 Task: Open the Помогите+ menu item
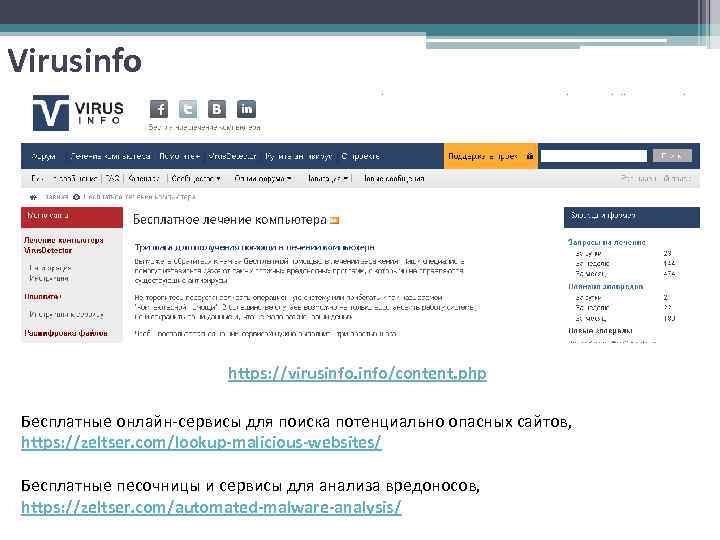(180, 156)
